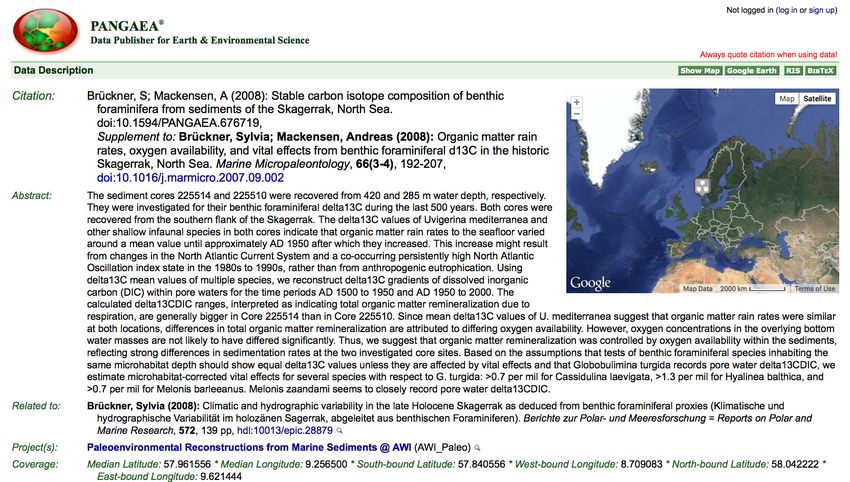The width and height of the screenshot is (850, 482).
Task: Open the hdl:10013/epic.28879 link
Action: (285, 430)
